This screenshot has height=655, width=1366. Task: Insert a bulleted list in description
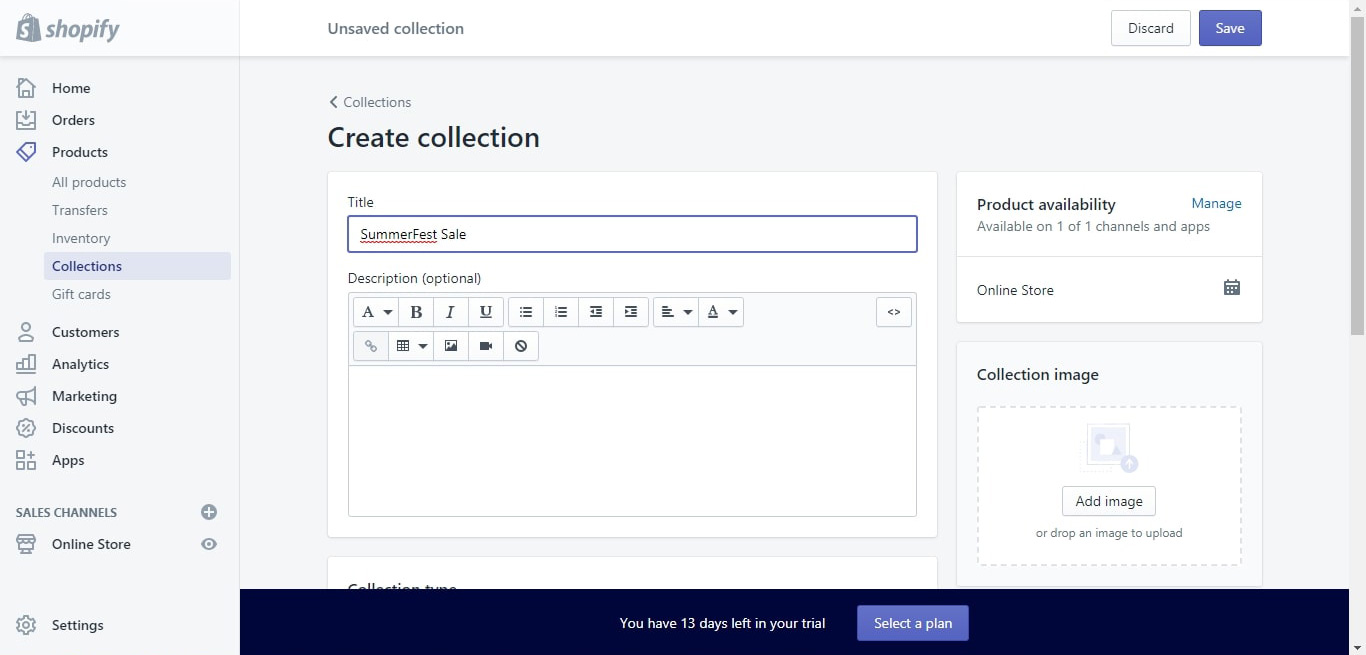tap(526, 312)
